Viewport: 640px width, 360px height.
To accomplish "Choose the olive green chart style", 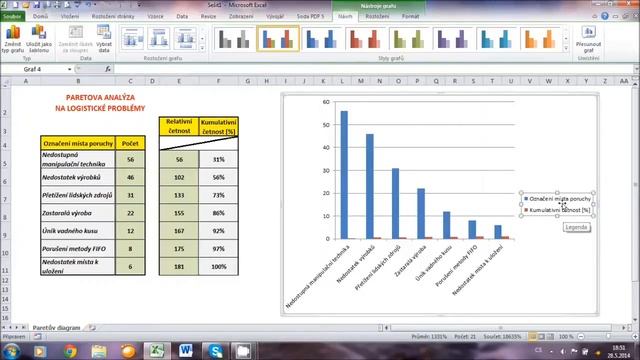I will pyautogui.click(x=409, y=39).
